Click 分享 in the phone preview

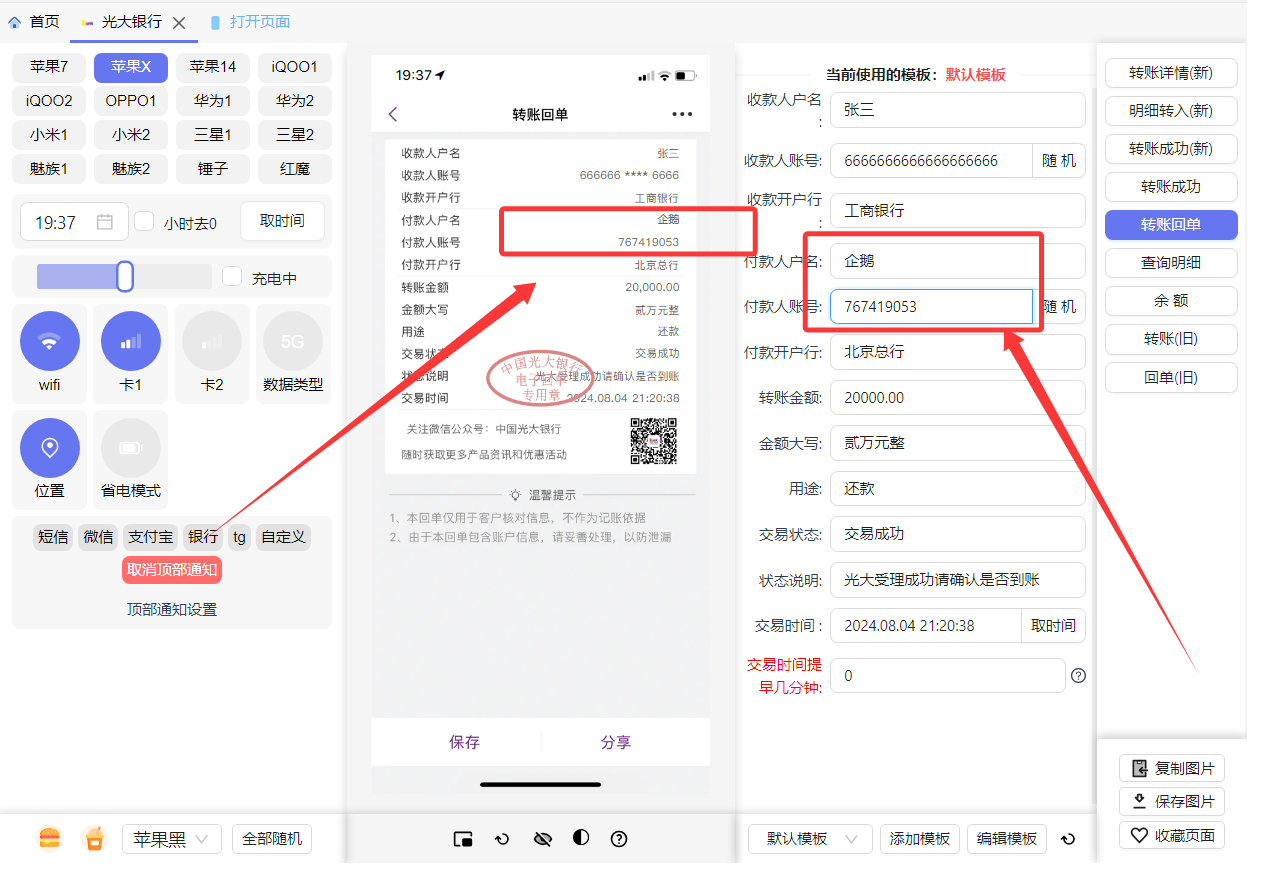coord(616,742)
